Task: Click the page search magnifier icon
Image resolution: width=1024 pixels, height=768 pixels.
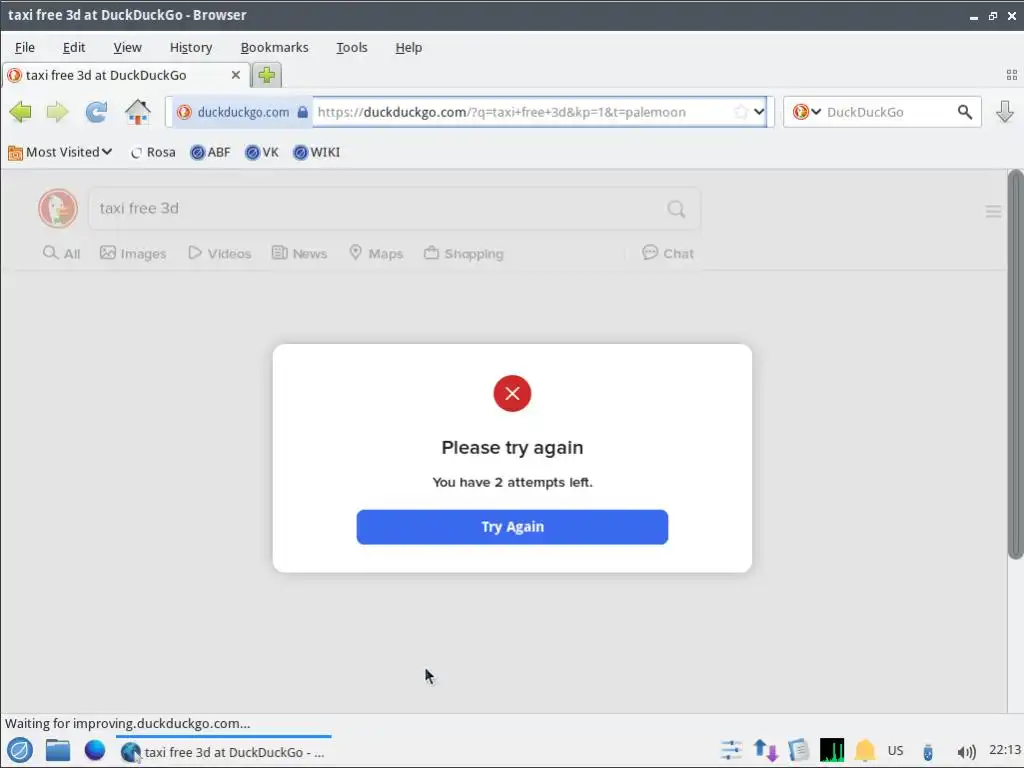Action: click(x=677, y=208)
